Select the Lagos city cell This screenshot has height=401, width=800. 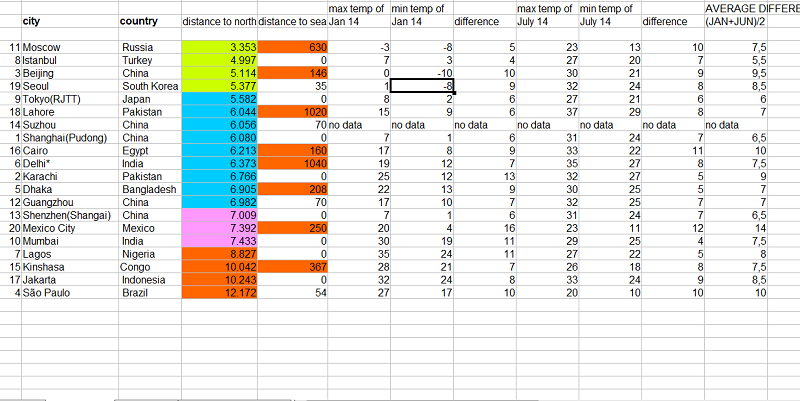[70, 254]
